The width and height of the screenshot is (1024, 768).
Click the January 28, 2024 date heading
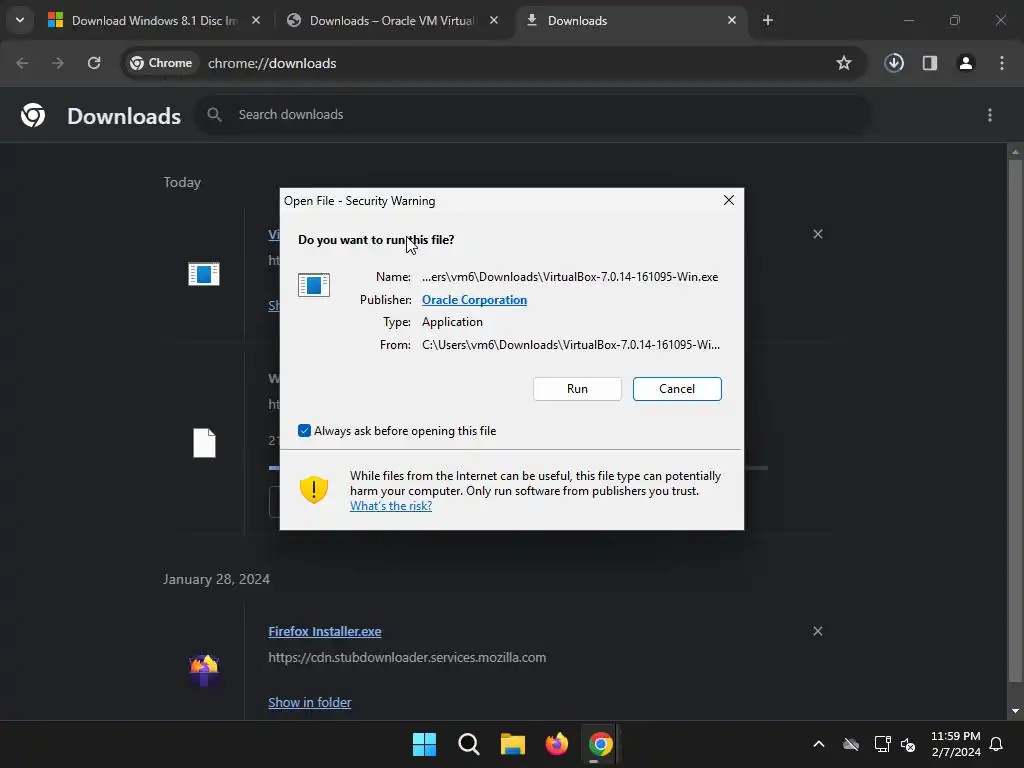(216, 579)
